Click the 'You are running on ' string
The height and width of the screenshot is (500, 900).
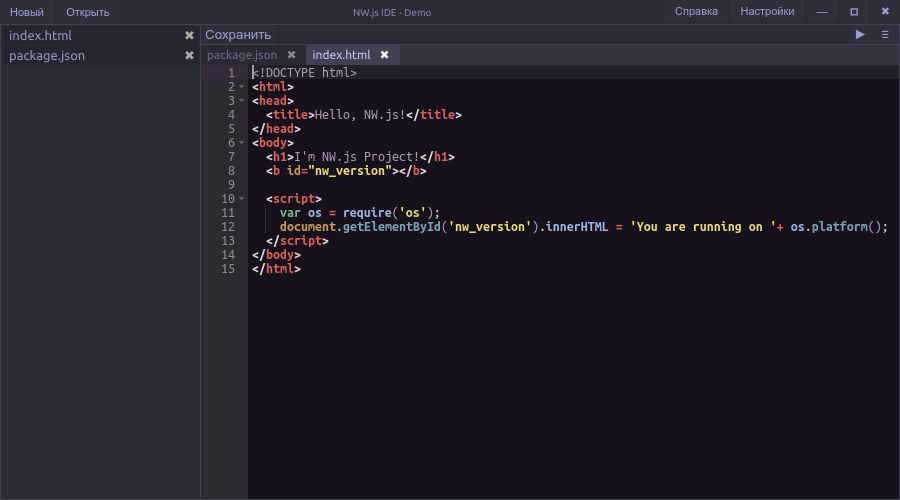tap(703, 227)
